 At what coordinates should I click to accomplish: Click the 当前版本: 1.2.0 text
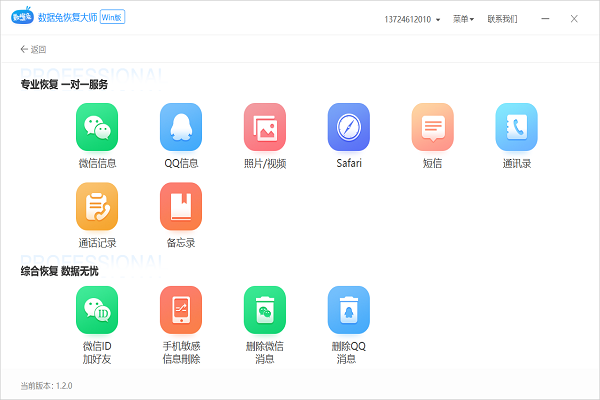tap(46, 385)
